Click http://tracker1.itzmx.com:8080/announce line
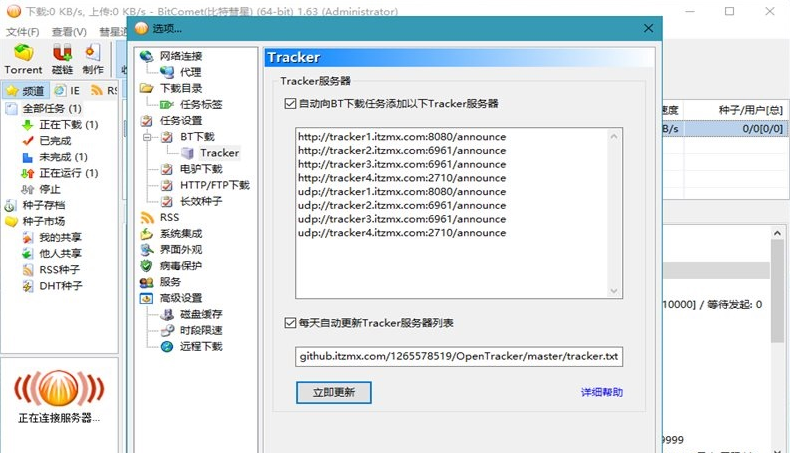Screen dimensions: 790x453 tap(402, 137)
